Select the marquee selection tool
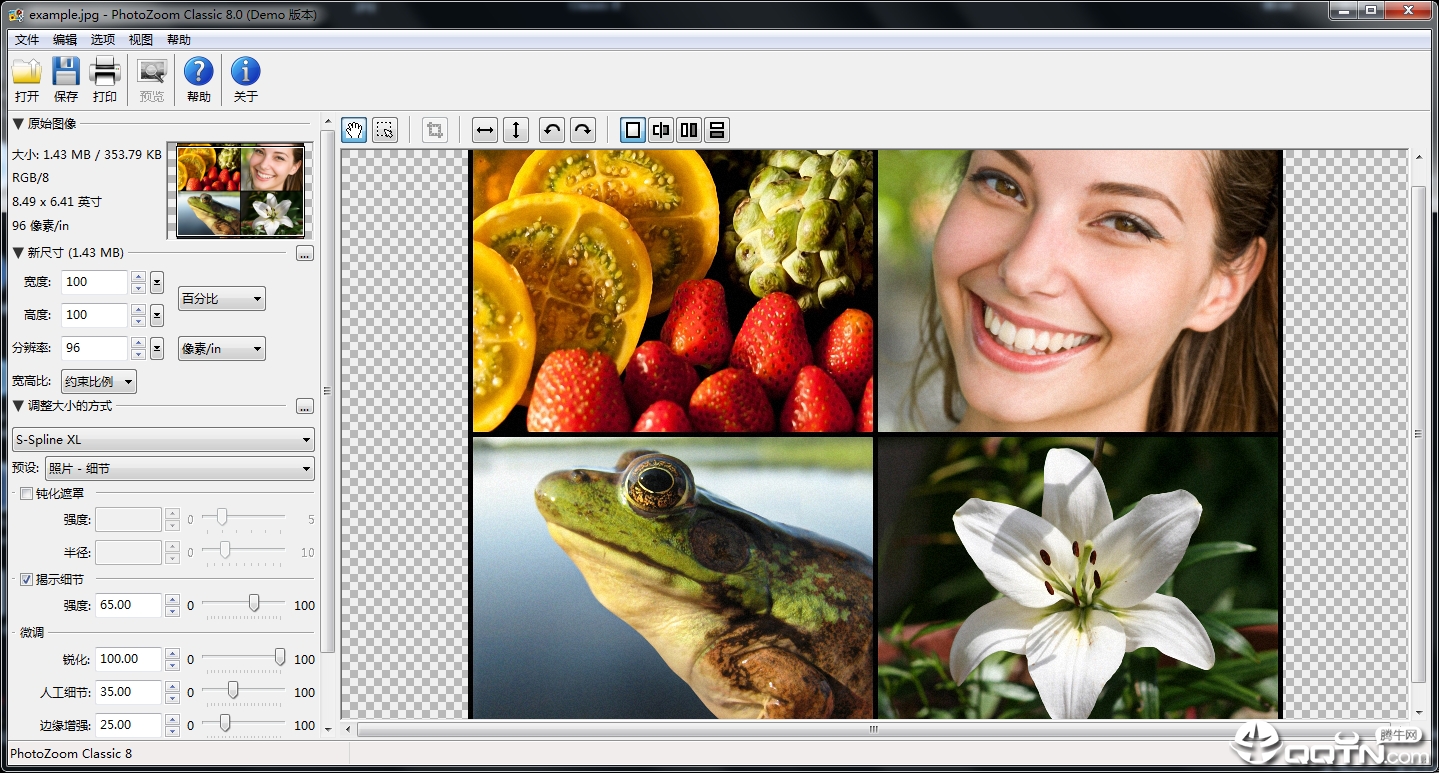The image size is (1439, 773). pyautogui.click(x=384, y=130)
